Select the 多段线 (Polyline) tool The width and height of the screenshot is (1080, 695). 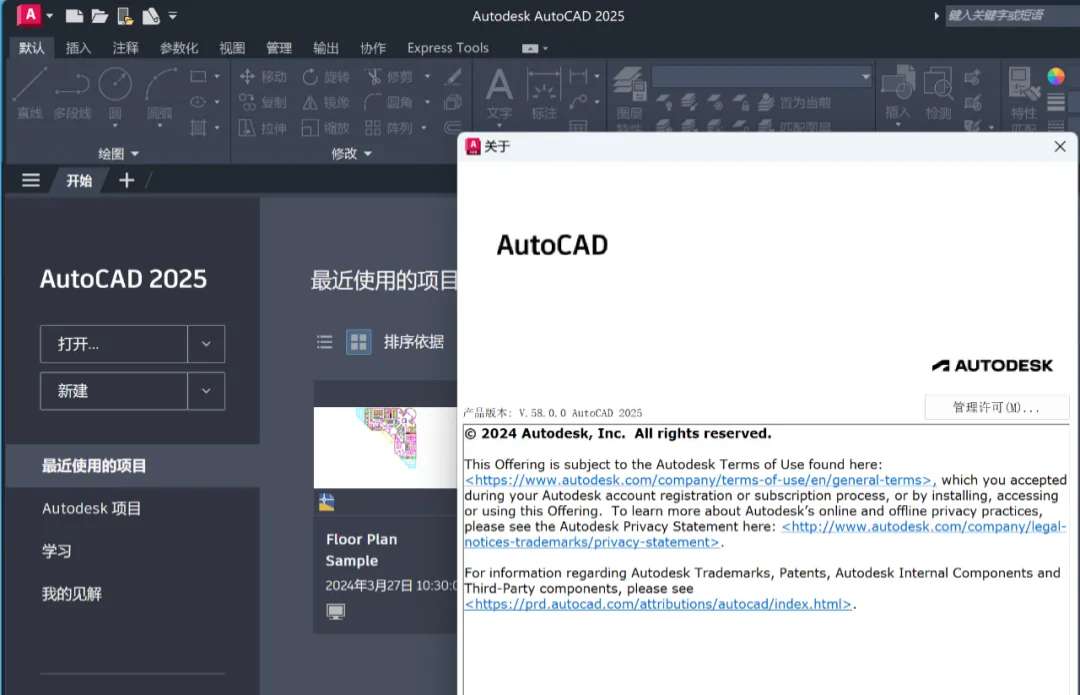click(x=72, y=93)
